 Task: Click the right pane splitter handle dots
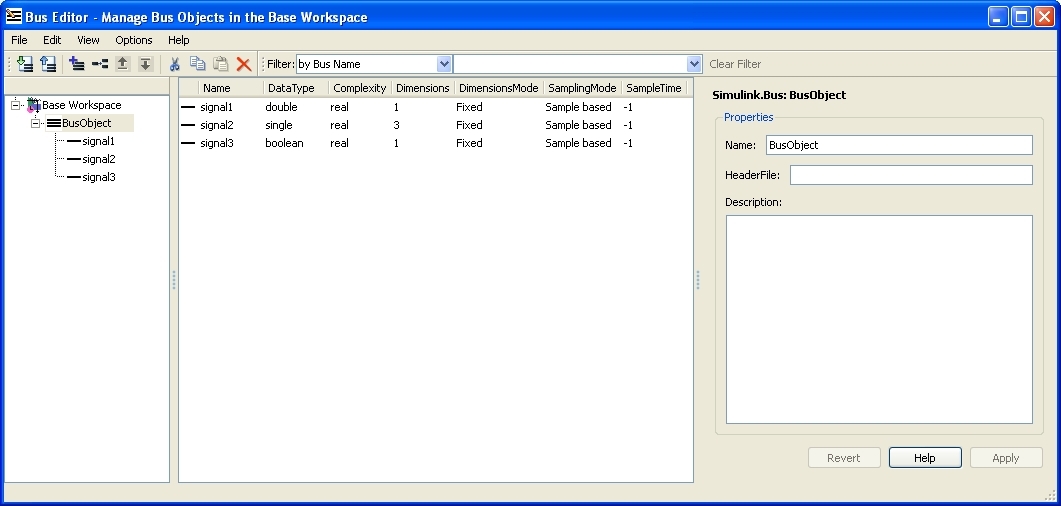(x=698, y=280)
